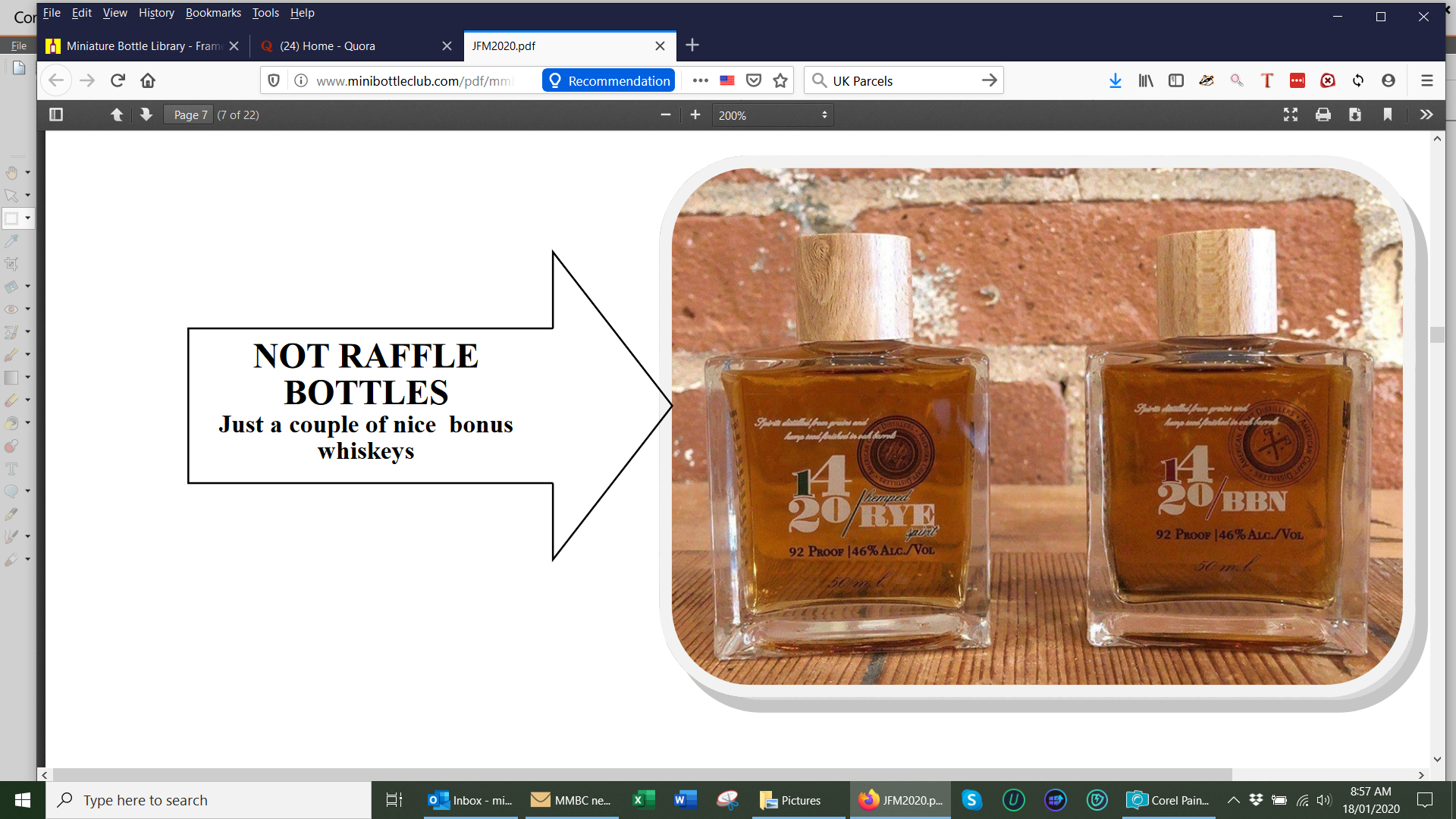The image size is (1456, 819).
Task: Open the History menu
Action: pyautogui.click(x=156, y=13)
